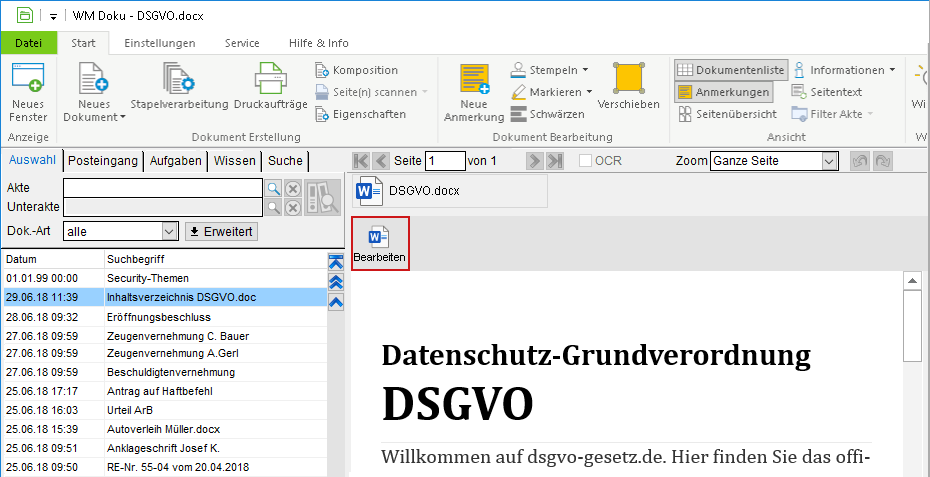Open the Suche tab

(285, 160)
